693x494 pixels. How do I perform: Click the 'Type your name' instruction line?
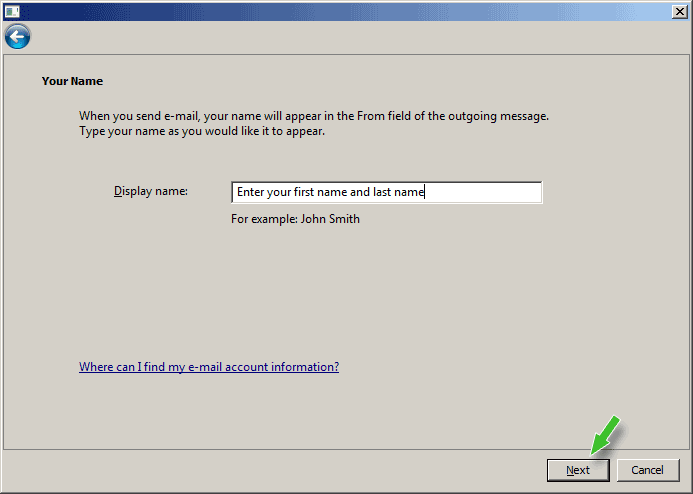[x=202, y=131]
